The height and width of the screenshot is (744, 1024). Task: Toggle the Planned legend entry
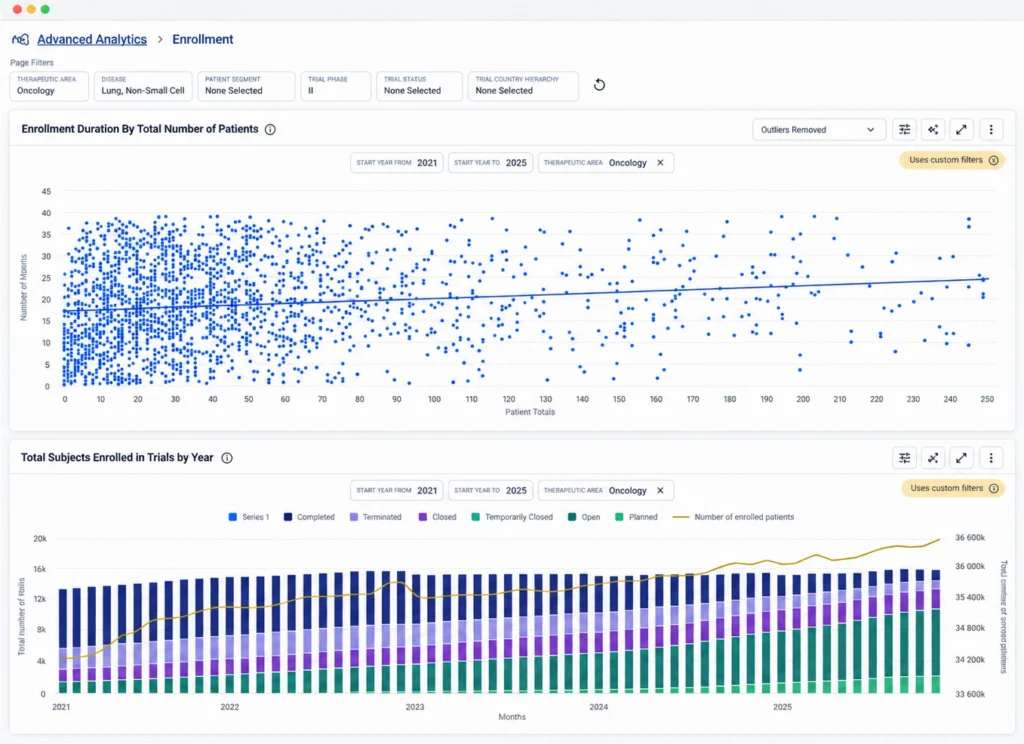pos(636,517)
